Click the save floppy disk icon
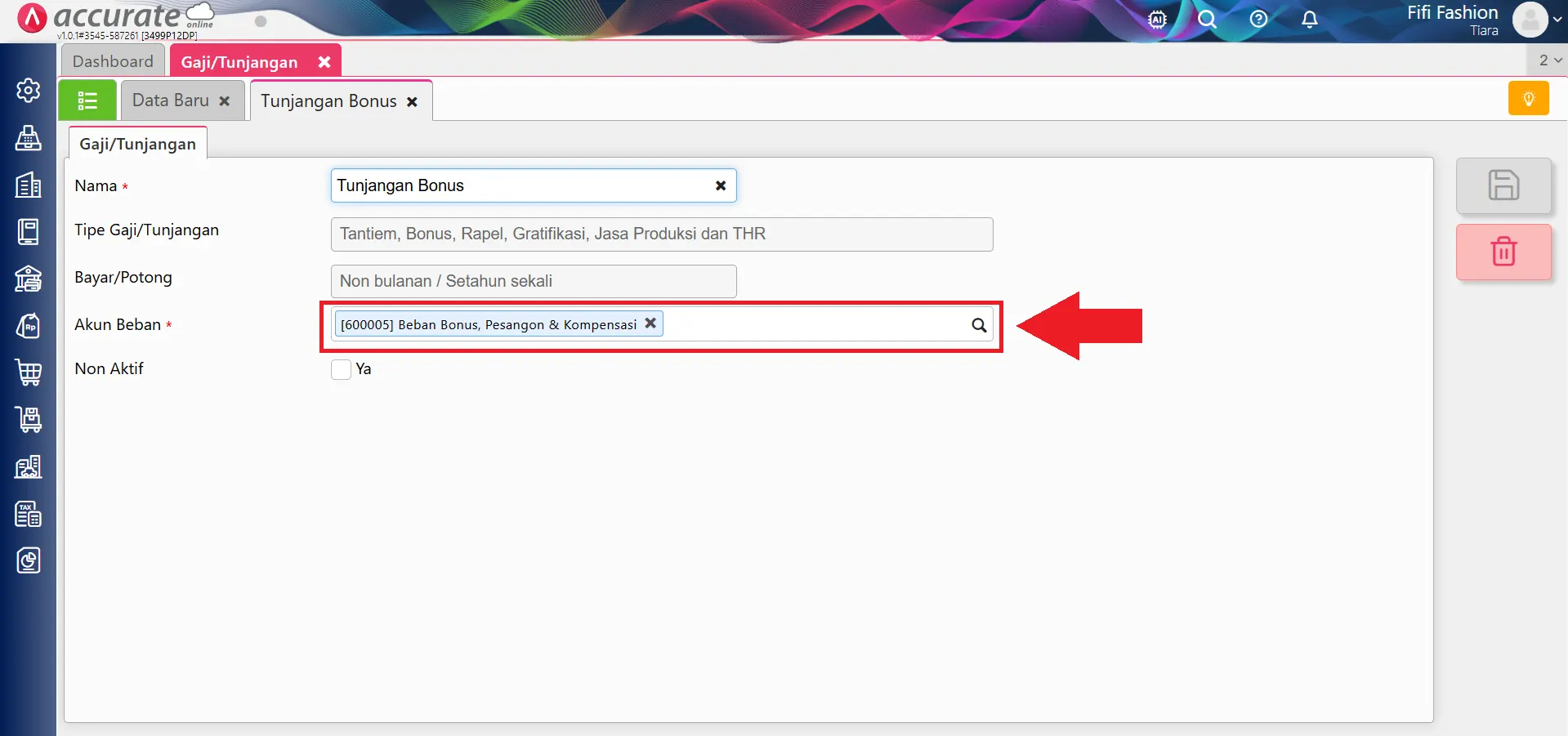 click(x=1503, y=185)
